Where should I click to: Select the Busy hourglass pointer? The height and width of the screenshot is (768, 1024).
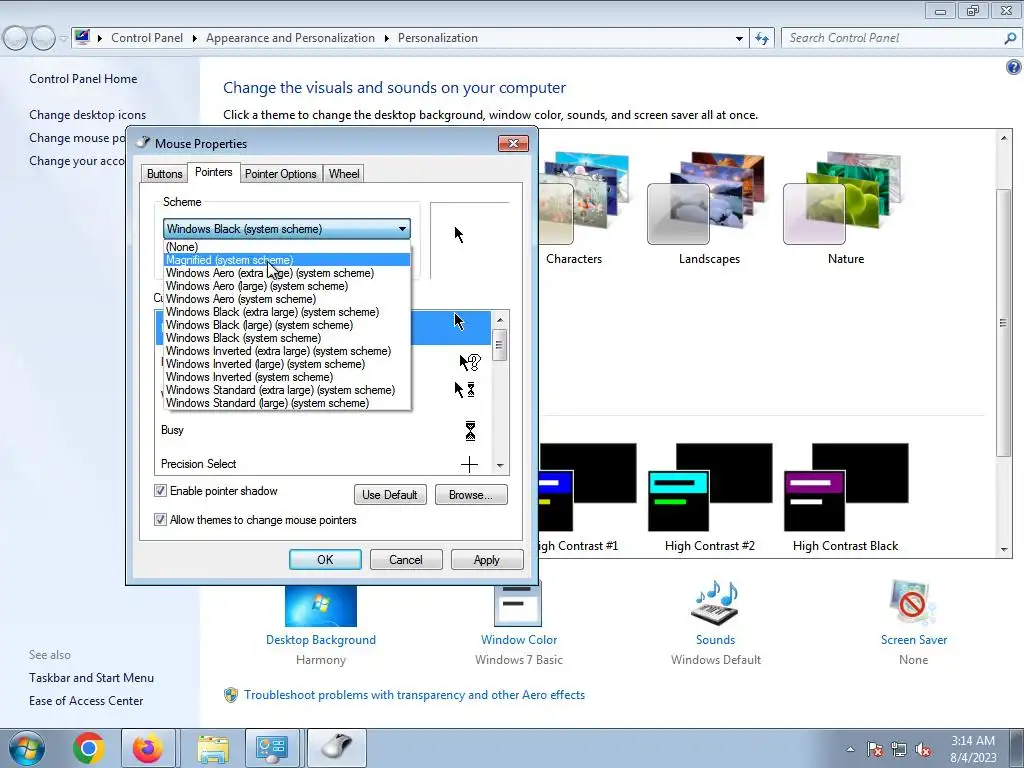(470, 430)
